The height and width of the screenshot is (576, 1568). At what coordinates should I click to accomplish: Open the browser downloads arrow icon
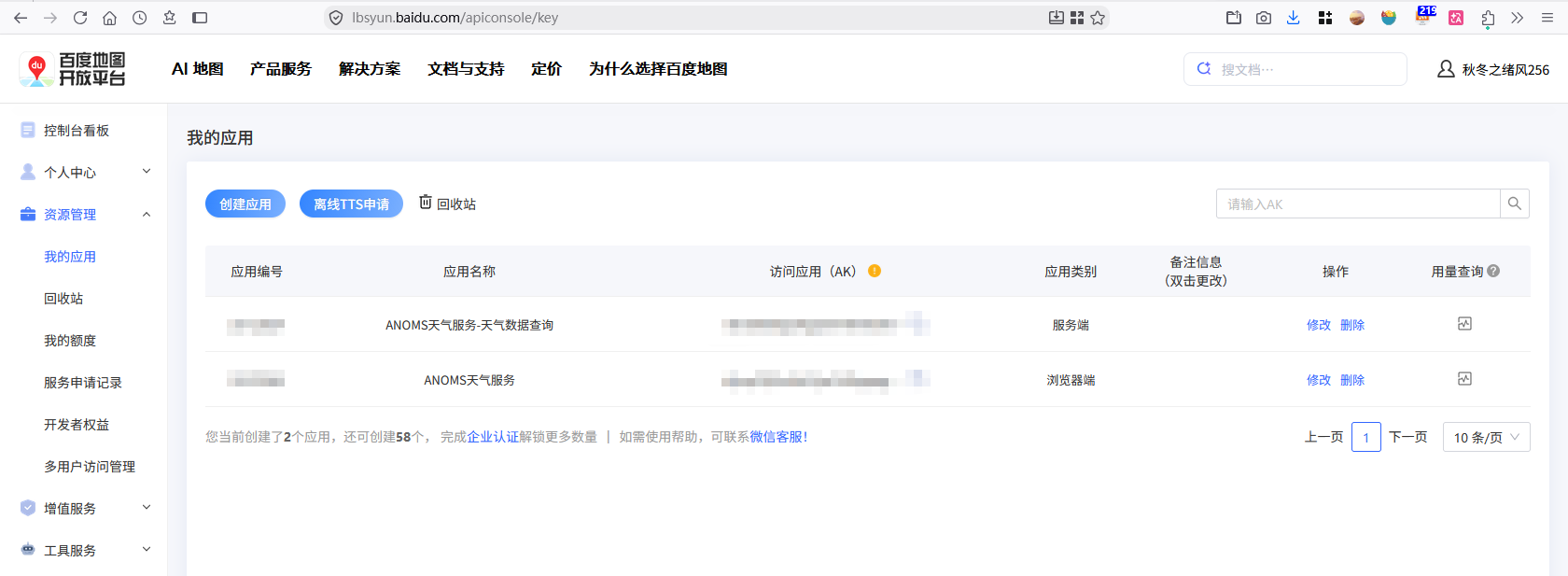click(1294, 18)
